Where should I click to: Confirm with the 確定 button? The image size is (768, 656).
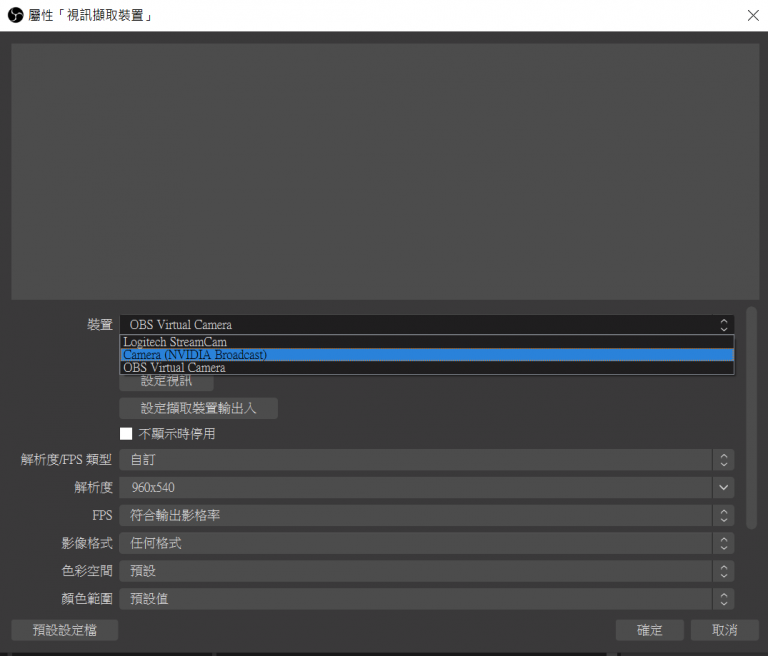(x=649, y=630)
